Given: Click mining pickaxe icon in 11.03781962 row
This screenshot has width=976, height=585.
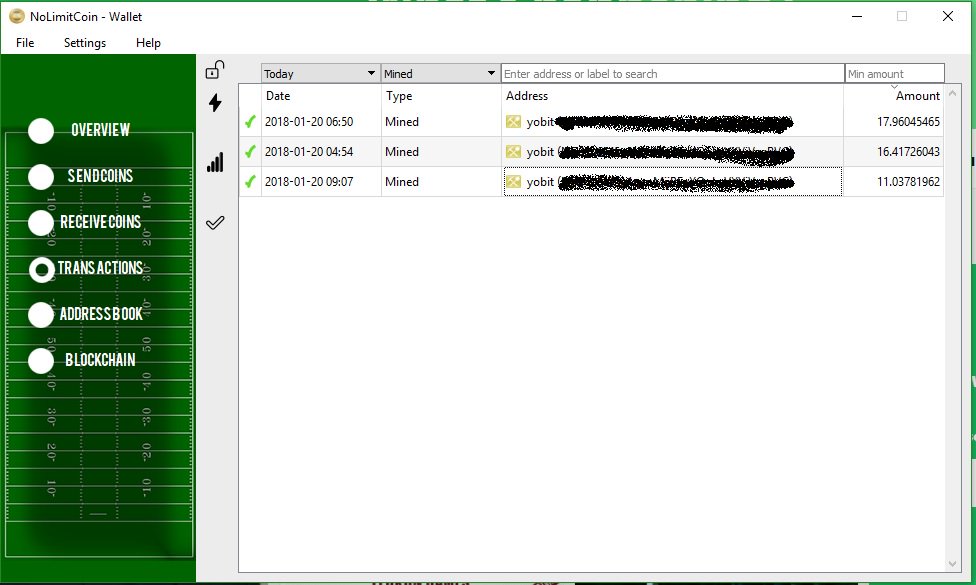Looking at the screenshot, I should pyautogui.click(x=513, y=182).
